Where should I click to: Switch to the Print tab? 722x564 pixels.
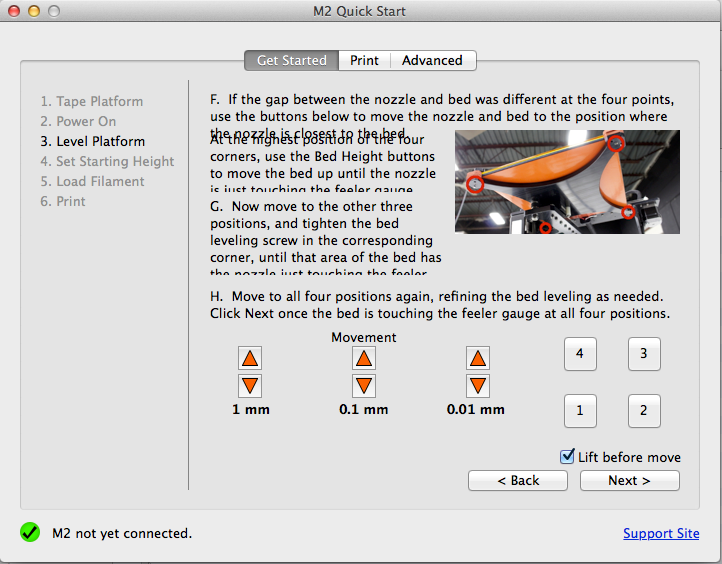coord(364,61)
